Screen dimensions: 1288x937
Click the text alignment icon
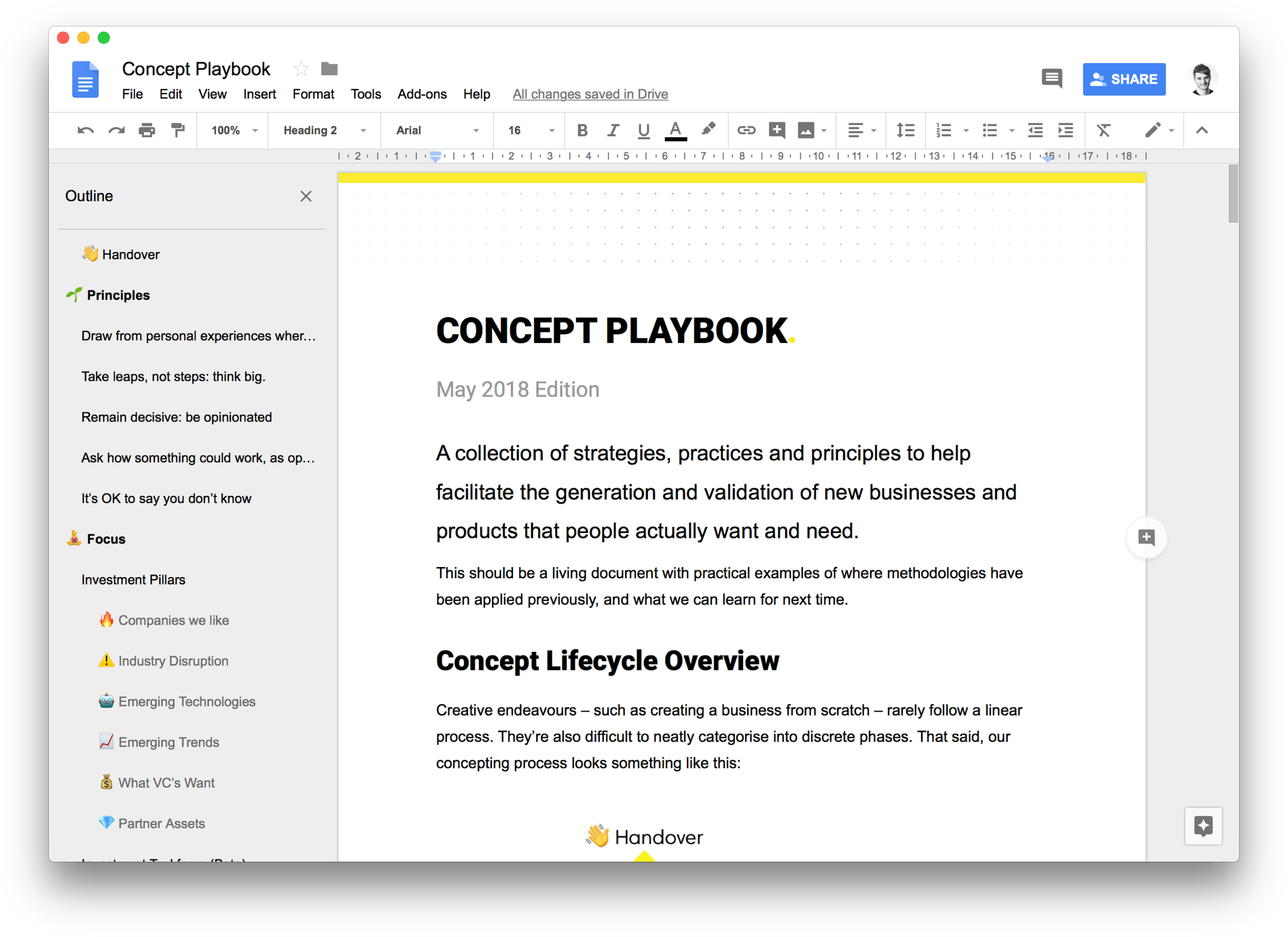[x=855, y=130]
